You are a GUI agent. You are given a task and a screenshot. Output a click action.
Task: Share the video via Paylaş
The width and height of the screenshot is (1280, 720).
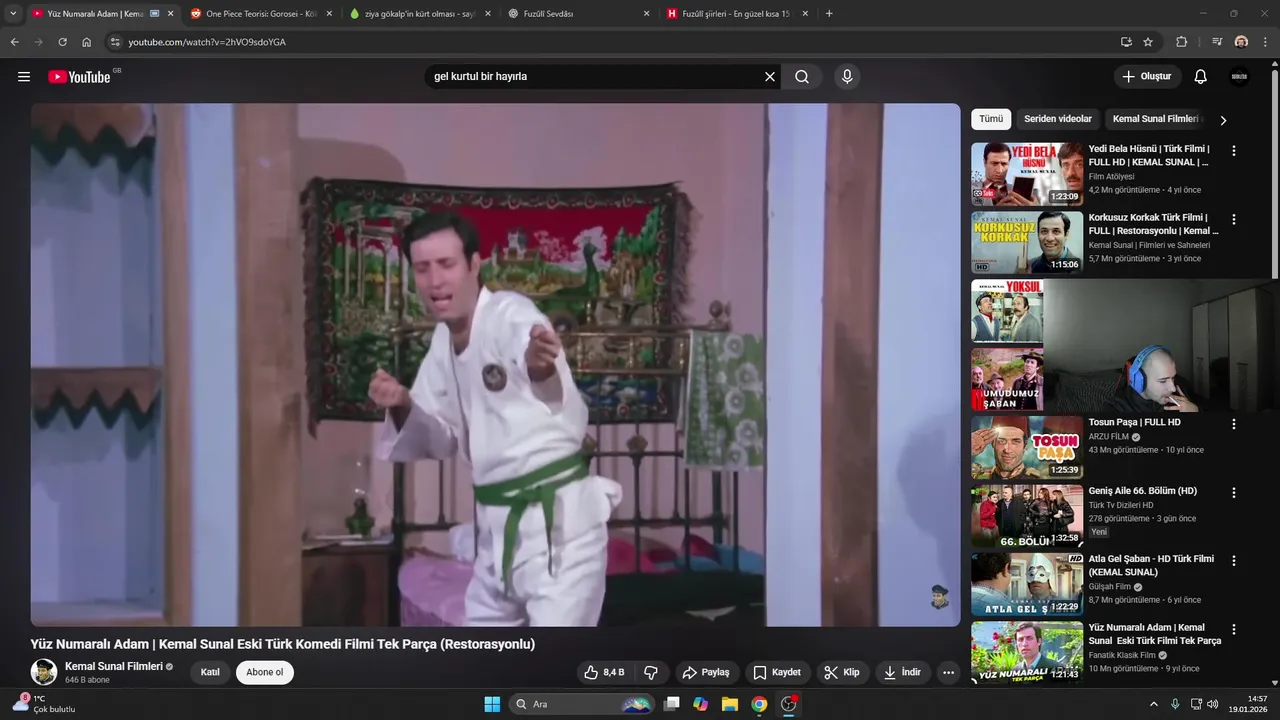tap(706, 672)
